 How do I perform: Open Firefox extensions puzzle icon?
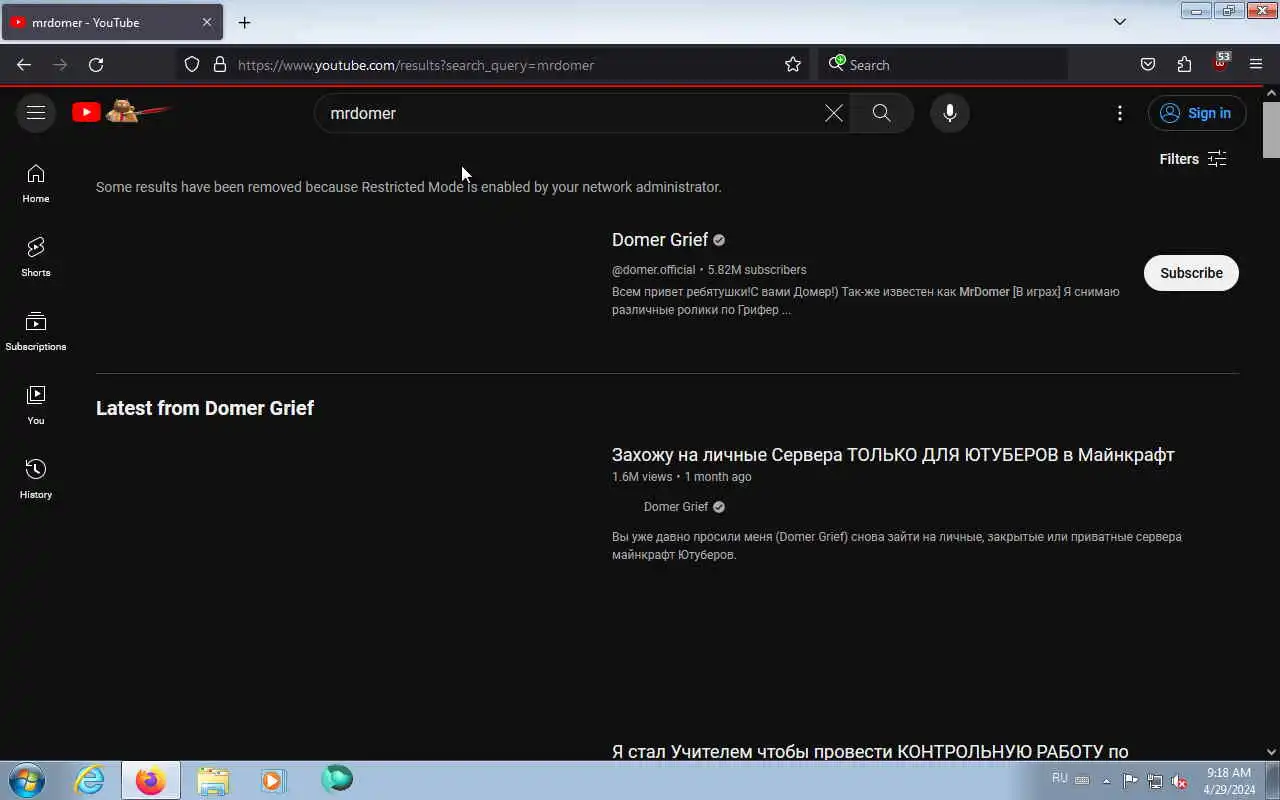pos(1184,65)
